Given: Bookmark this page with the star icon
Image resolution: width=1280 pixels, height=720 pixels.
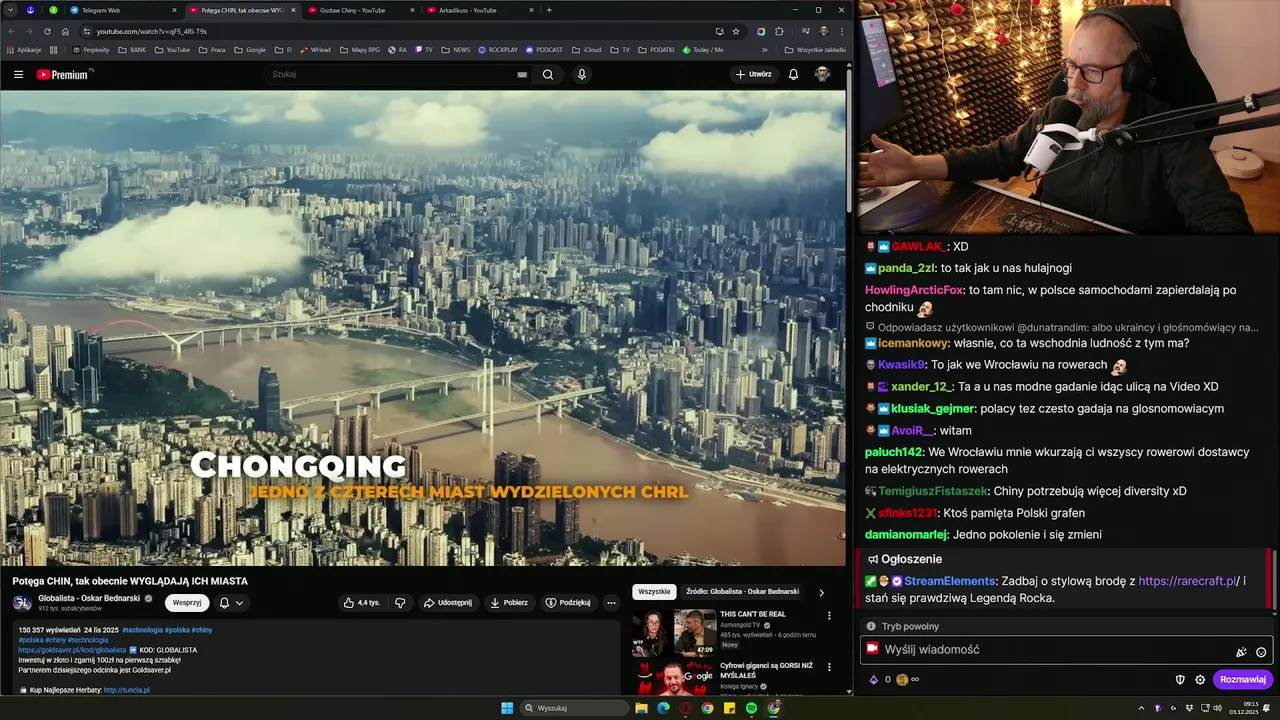Looking at the screenshot, I should (736, 31).
